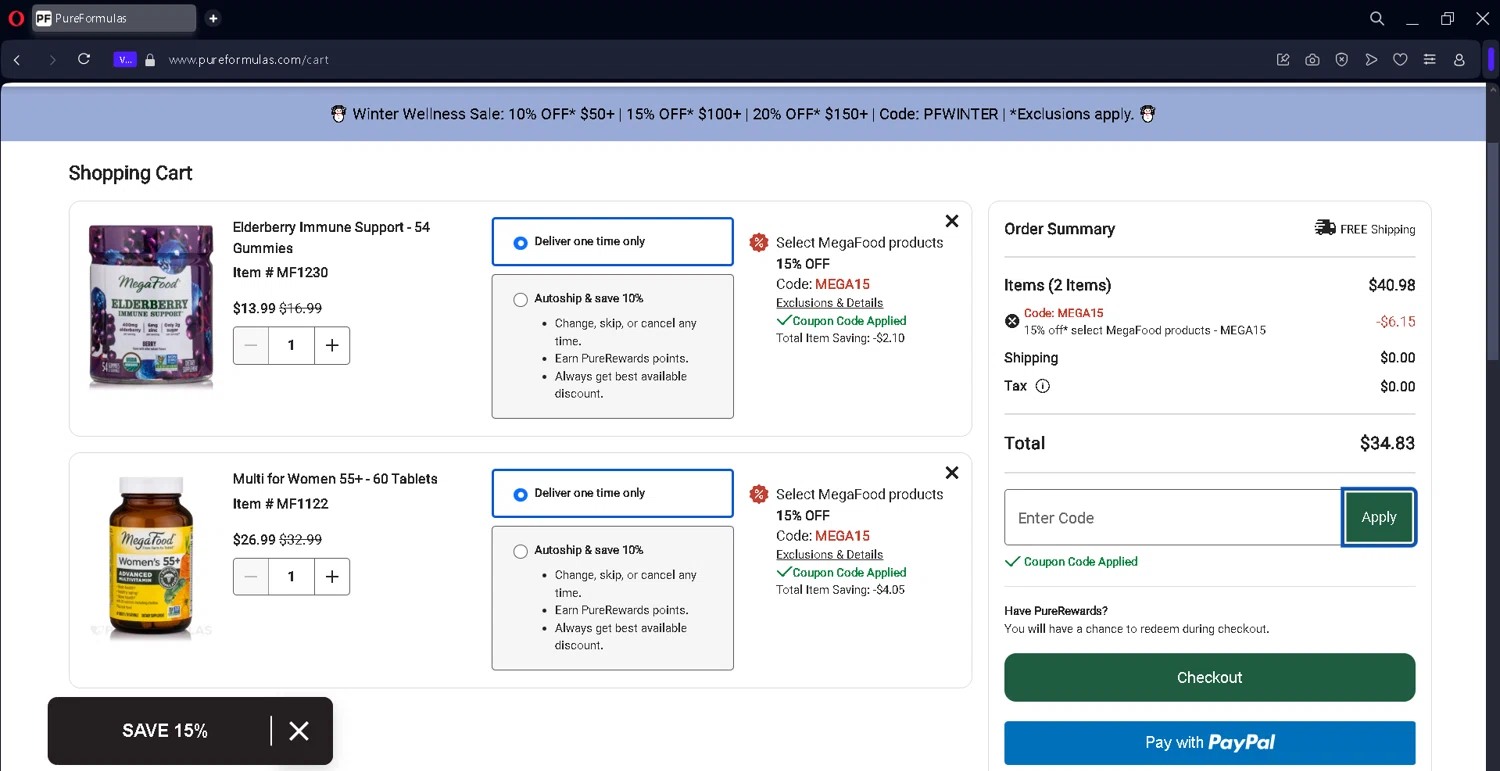Remove Multi for Women 55+ from cart
Image resolution: width=1500 pixels, height=771 pixels.
pos(951,473)
